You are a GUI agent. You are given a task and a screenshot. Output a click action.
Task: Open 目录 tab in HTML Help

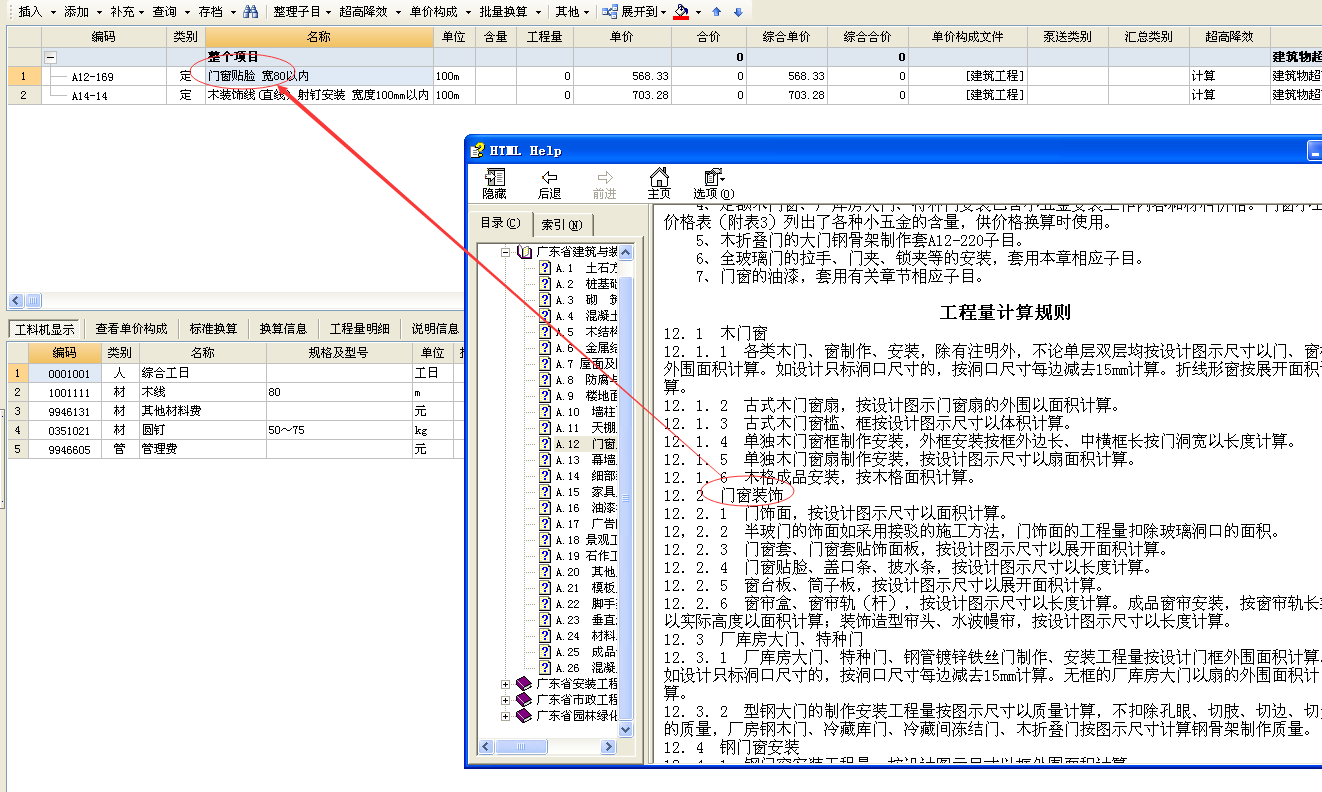[501, 224]
